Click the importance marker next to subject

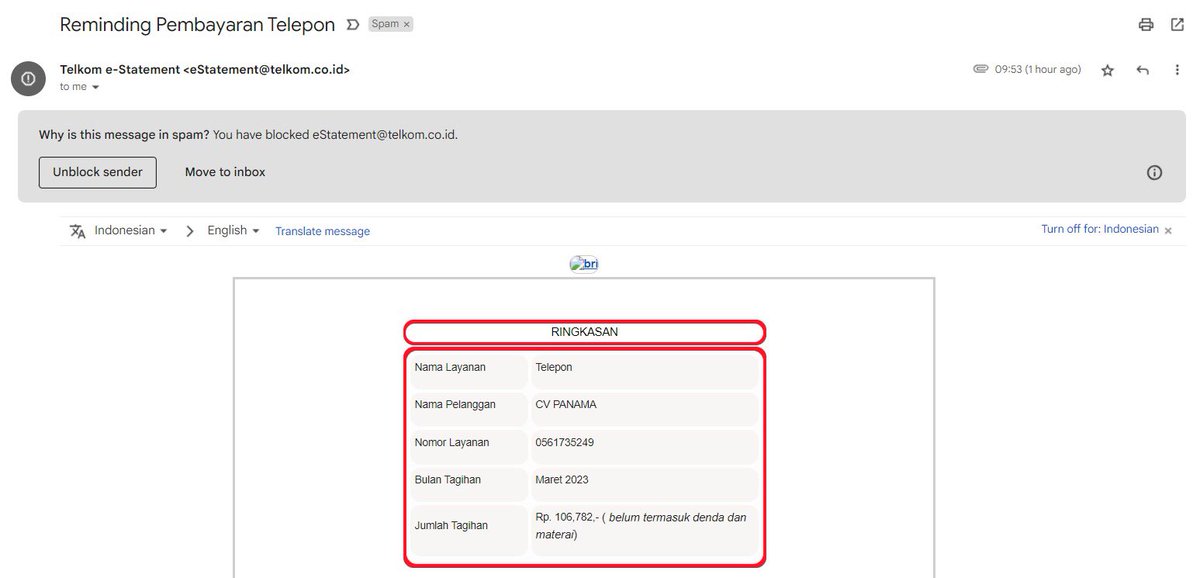pos(353,24)
